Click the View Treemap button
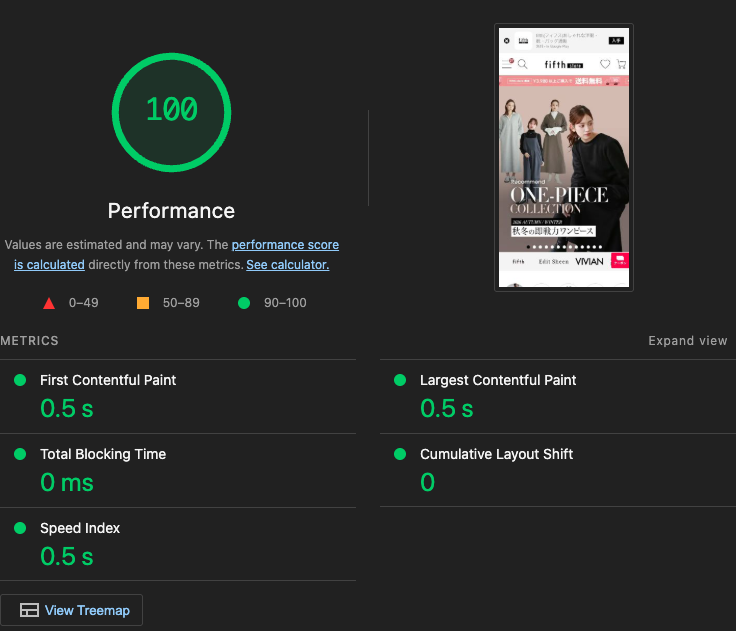736x631 pixels. coord(71,610)
